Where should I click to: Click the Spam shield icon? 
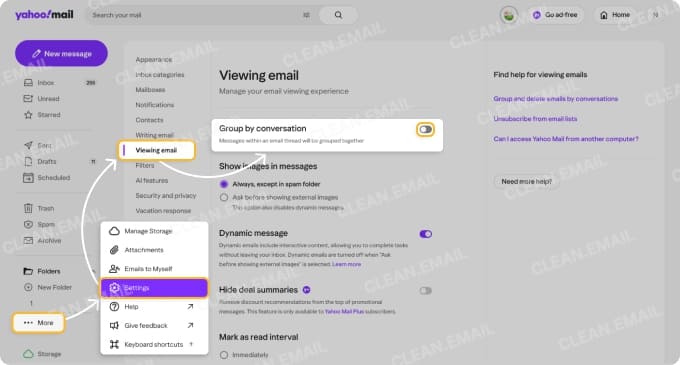tap(28, 225)
